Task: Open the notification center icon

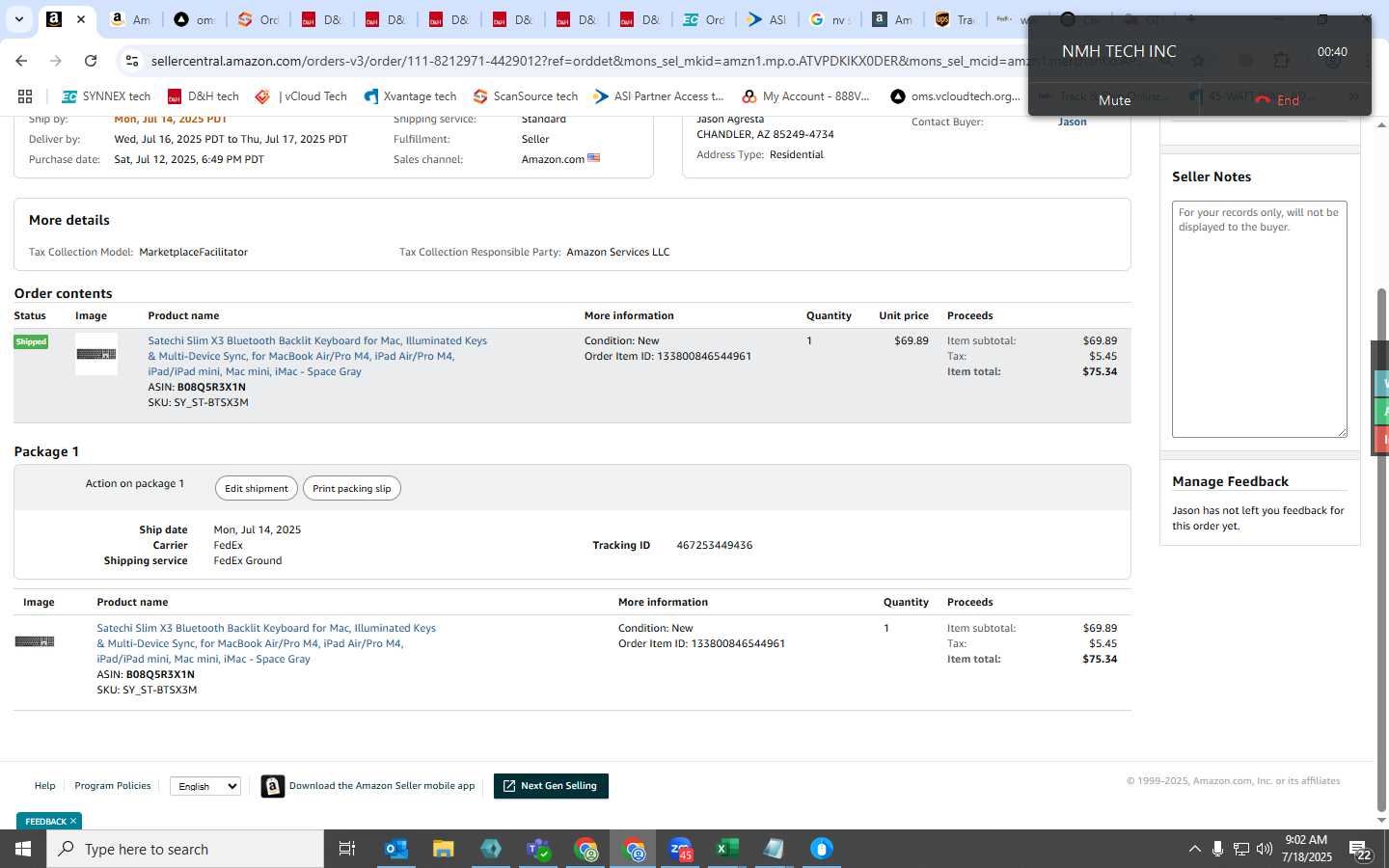Action: coord(1361,850)
